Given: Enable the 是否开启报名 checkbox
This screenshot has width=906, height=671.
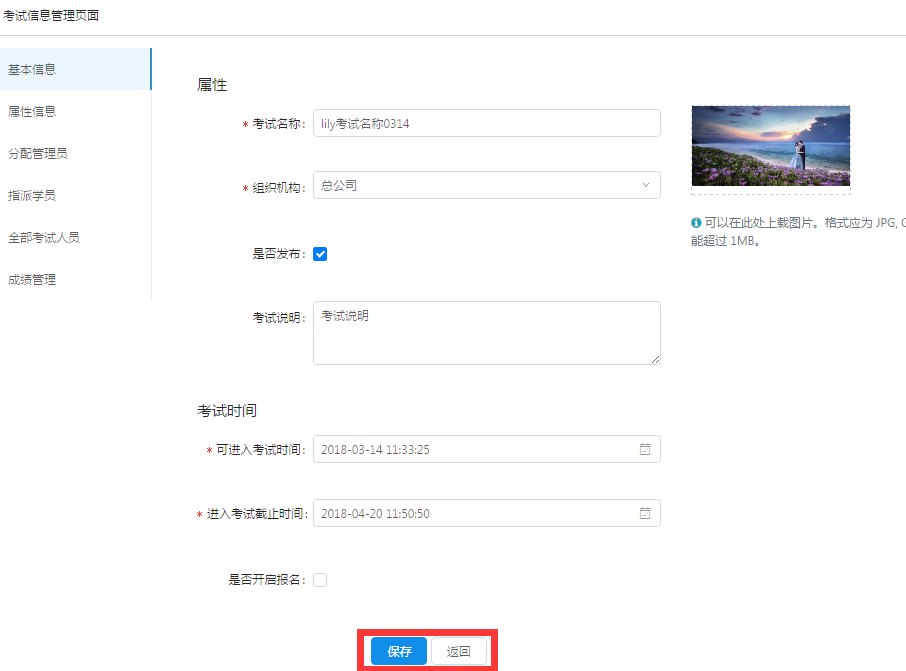Looking at the screenshot, I should coord(320,580).
